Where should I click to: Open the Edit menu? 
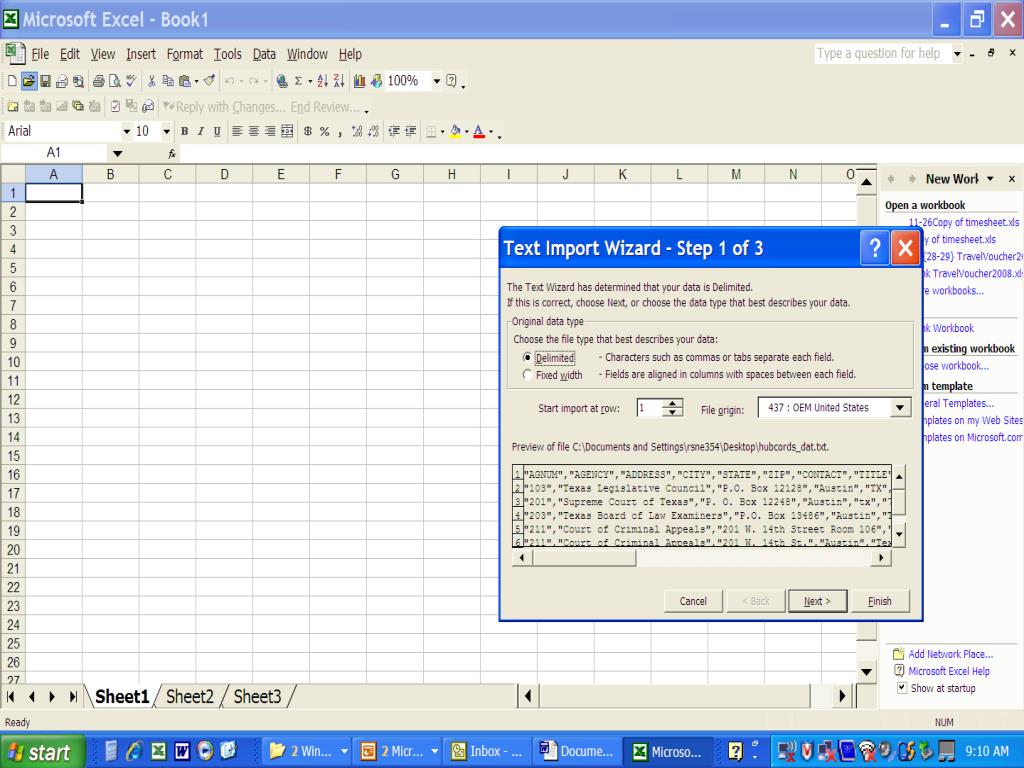70,54
